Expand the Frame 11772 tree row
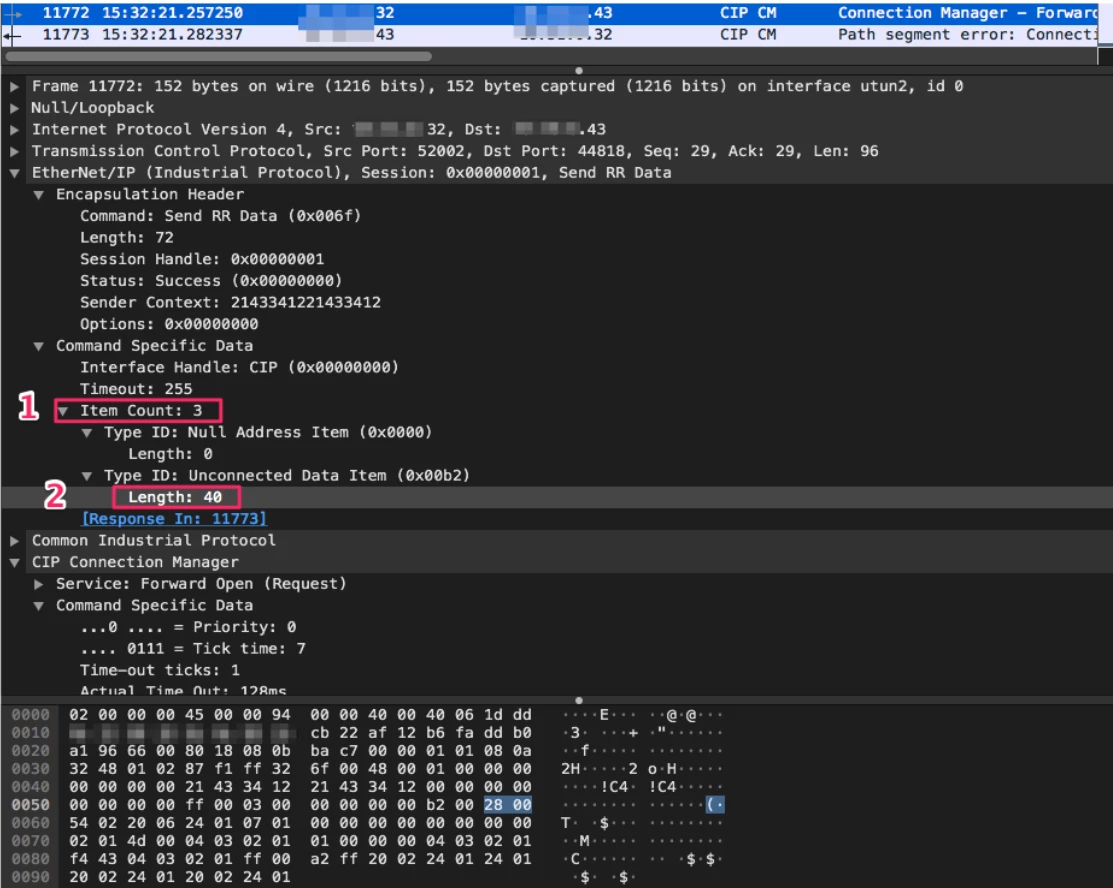Screen dimensions: 1113x888 (14, 87)
